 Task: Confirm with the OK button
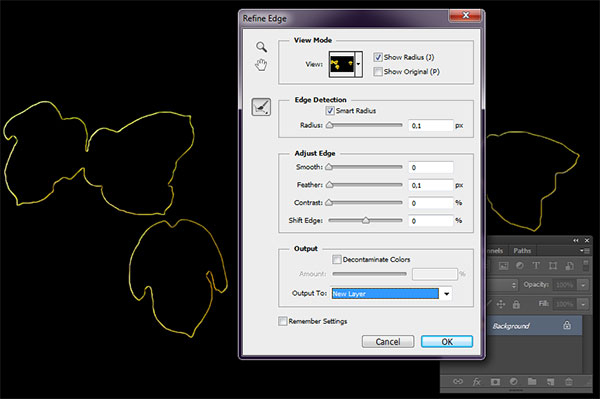click(x=447, y=342)
